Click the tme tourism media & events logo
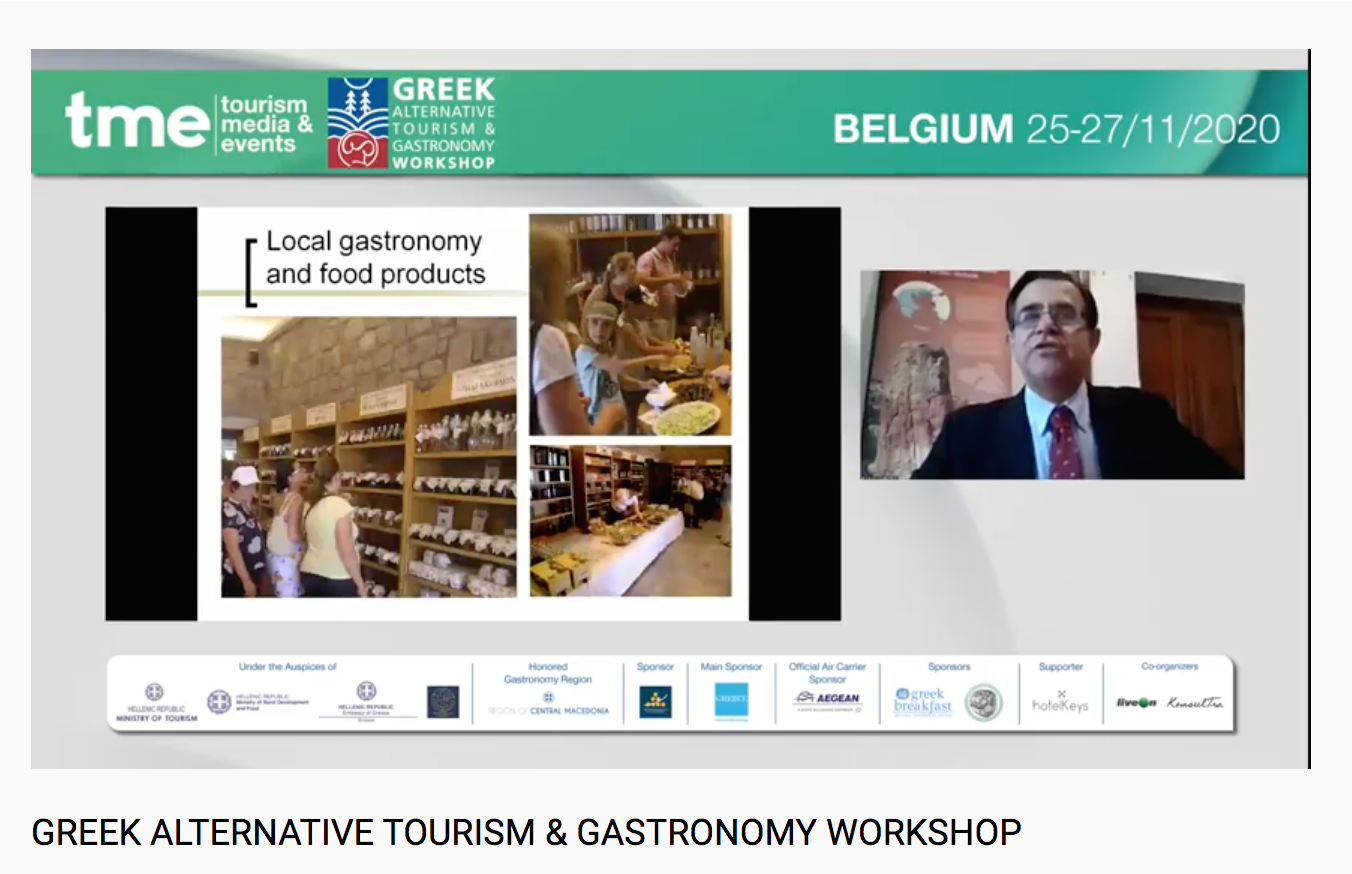Image resolution: width=1352 pixels, height=874 pixels. 188,123
